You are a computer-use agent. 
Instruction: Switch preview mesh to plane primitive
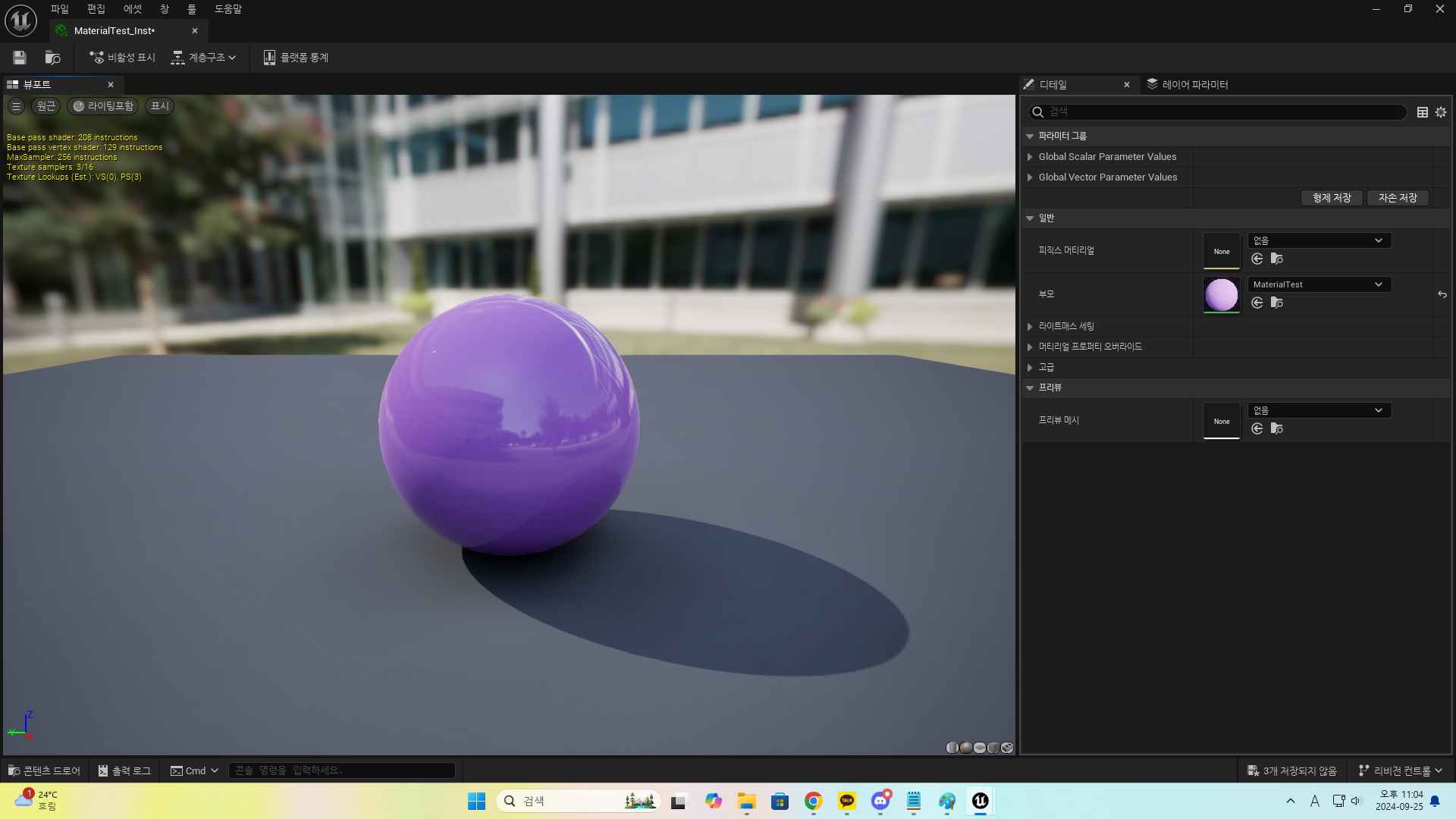[x=980, y=748]
